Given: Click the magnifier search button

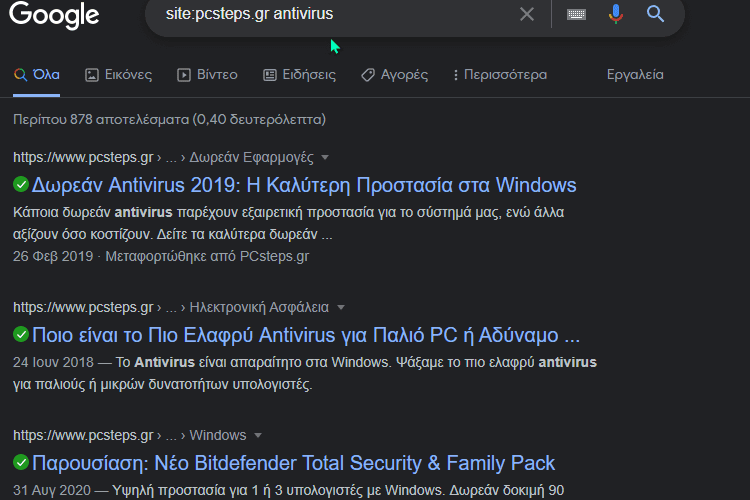Looking at the screenshot, I should pyautogui.click(x=655, y=14).
